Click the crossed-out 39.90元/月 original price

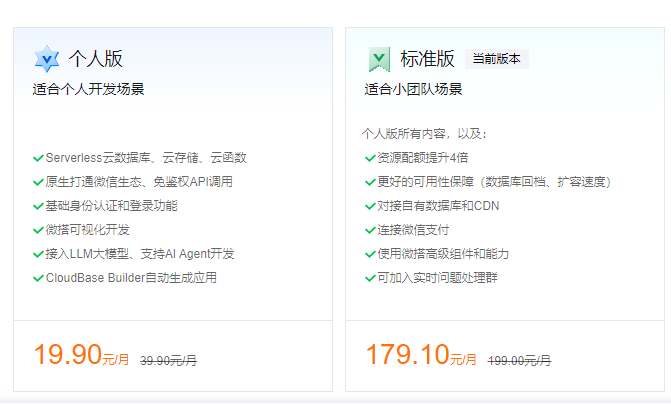click(x=169, y=360)
